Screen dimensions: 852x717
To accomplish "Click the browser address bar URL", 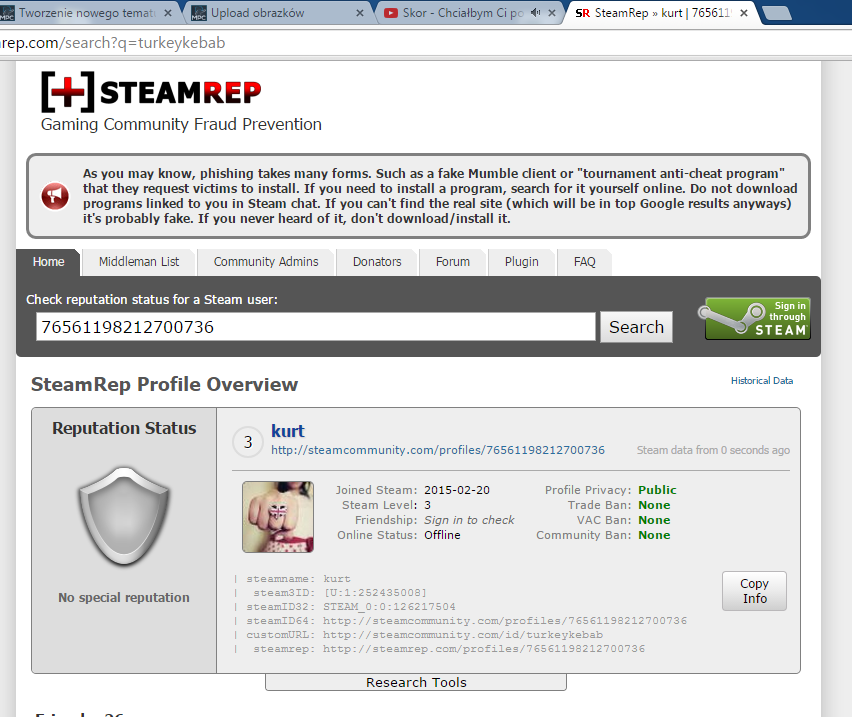I will pyautogui.click(x=112, y=43).
